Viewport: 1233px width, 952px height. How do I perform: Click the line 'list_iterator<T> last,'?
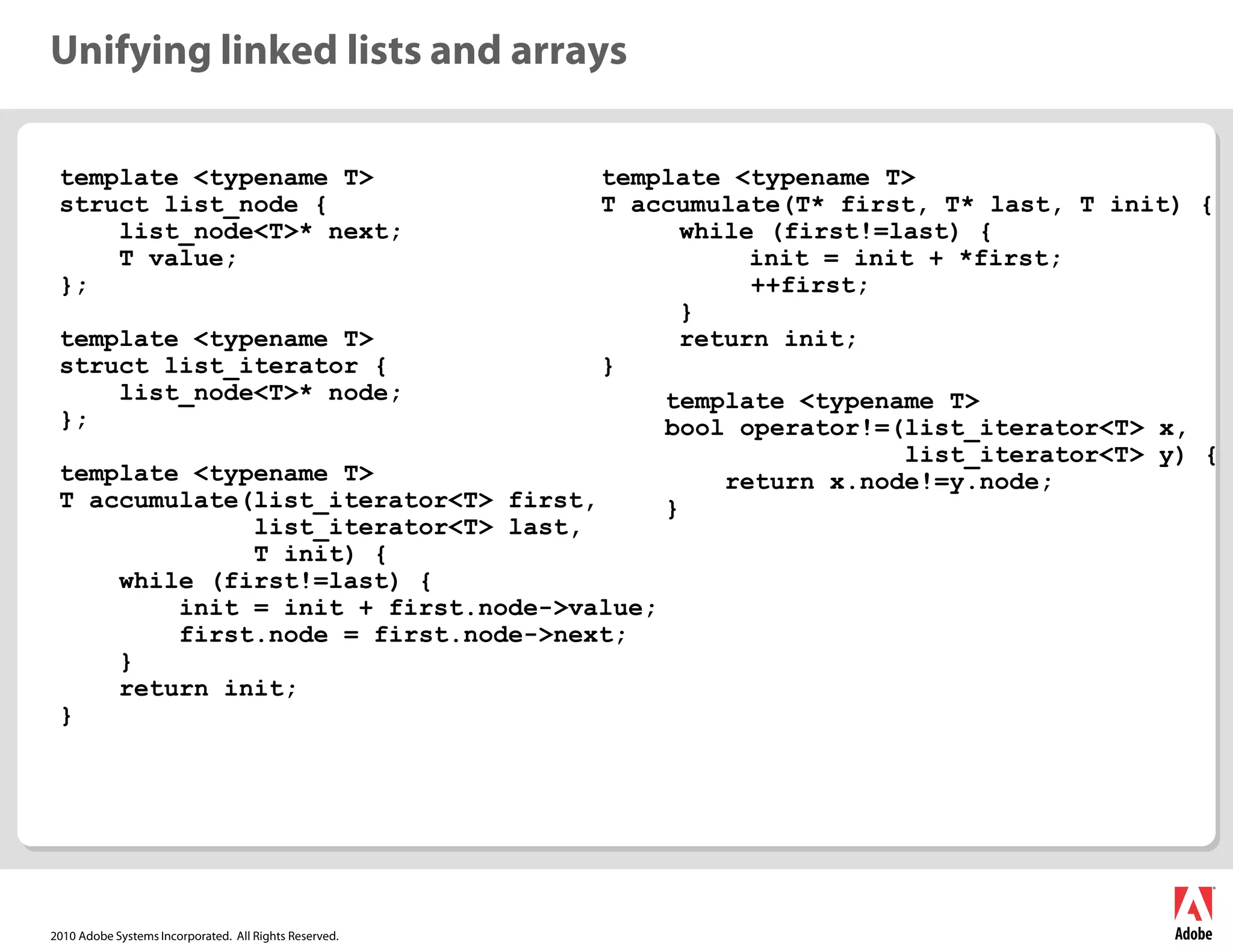point(417,528)
